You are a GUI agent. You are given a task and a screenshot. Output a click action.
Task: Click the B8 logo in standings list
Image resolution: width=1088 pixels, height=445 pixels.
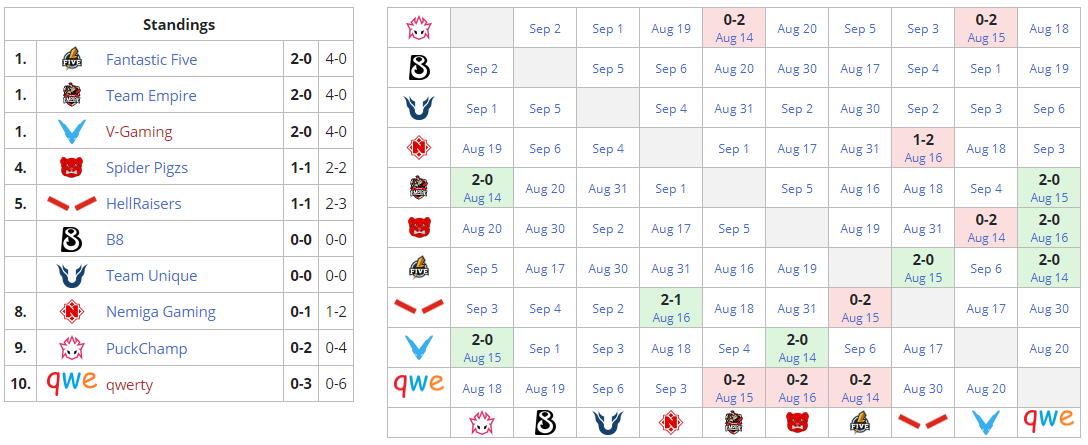pyautogui.click(x=71, y=240)
